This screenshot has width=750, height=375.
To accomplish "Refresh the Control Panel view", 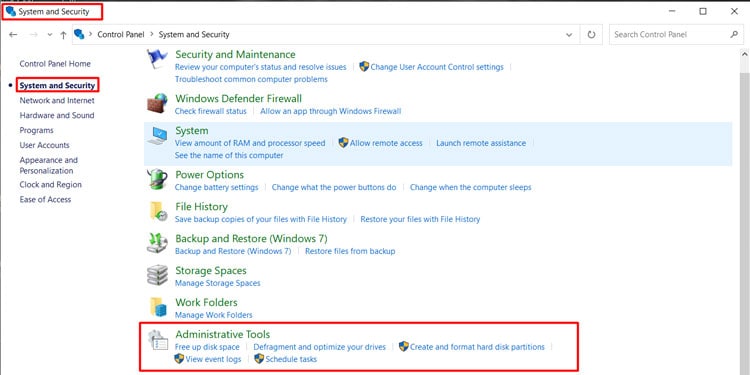I will click(x=591, y=34).
